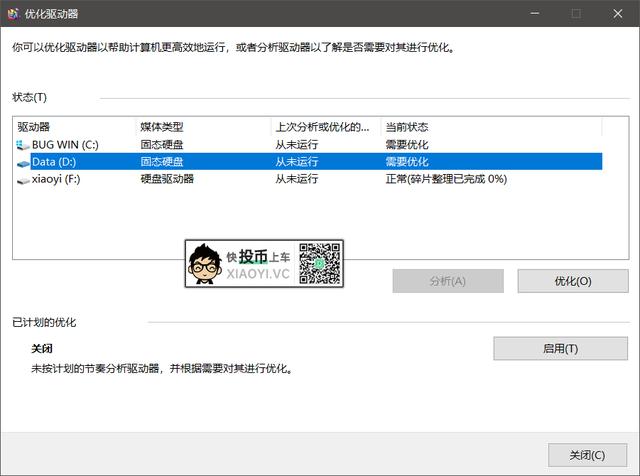Click the 驱动器 column header

pyautogui.click(x=75, y=127)
